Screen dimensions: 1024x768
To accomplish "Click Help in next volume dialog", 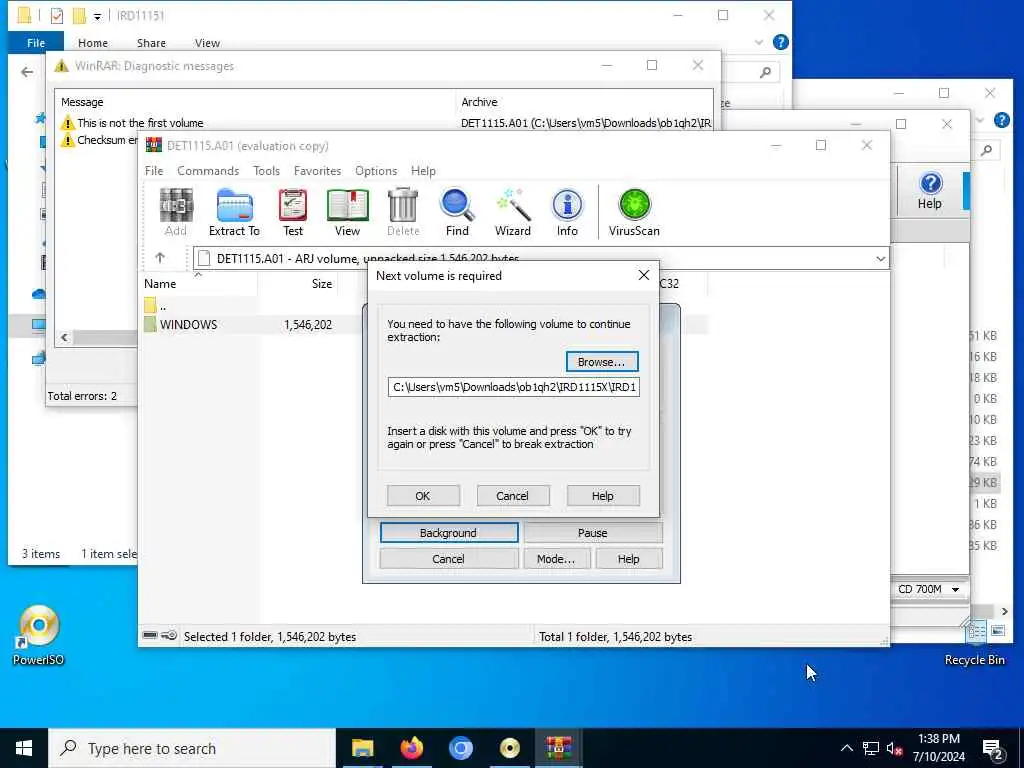I will pyautogui.click(x=603, y=496).
